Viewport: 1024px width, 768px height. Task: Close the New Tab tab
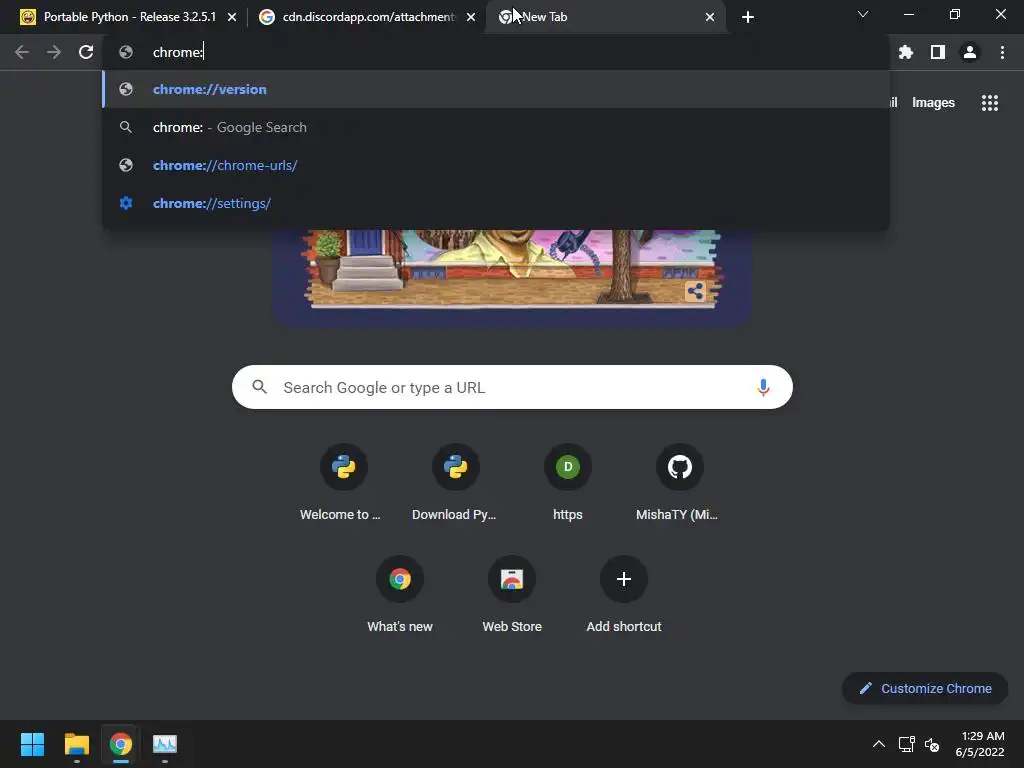click(x=710, y=17)
